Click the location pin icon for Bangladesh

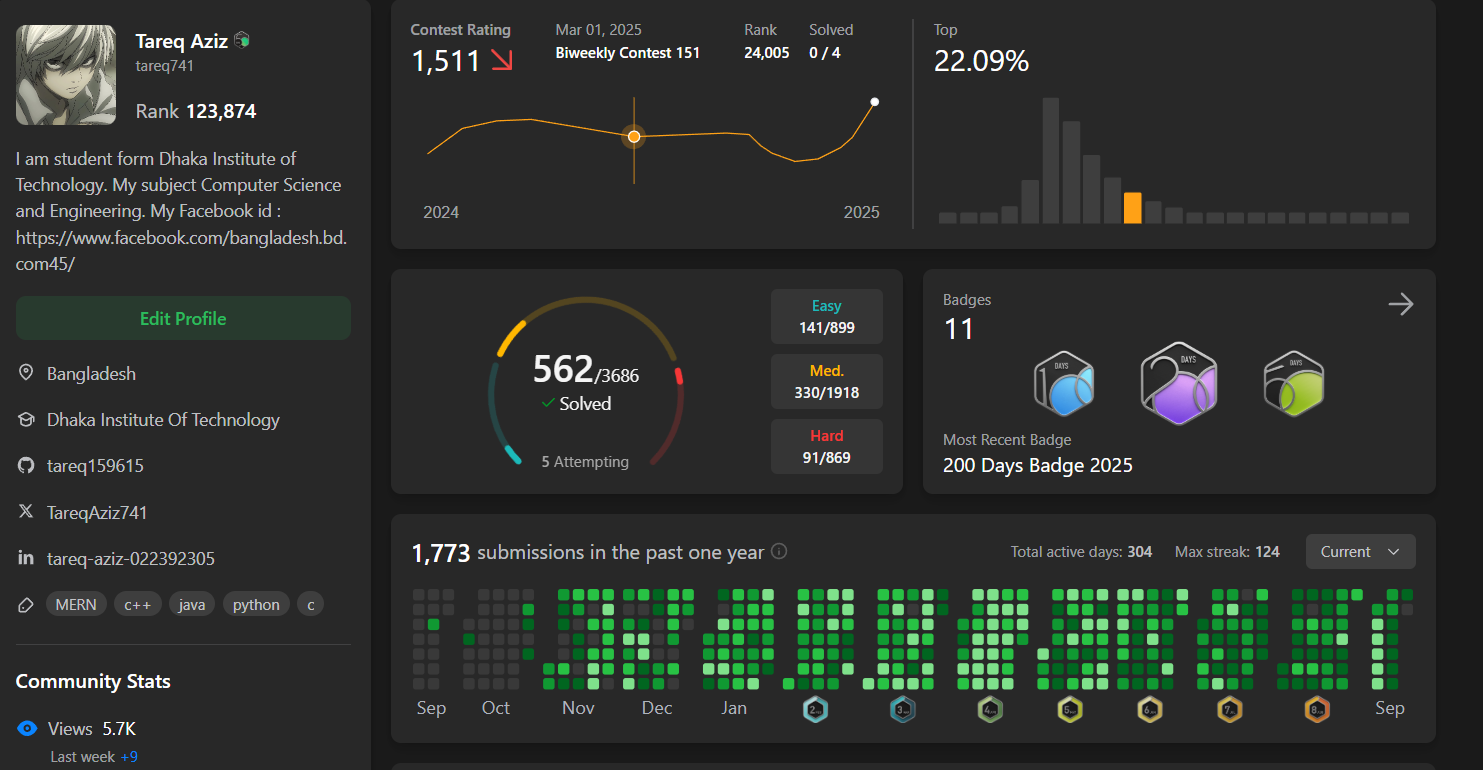click(x=25, y=373)
